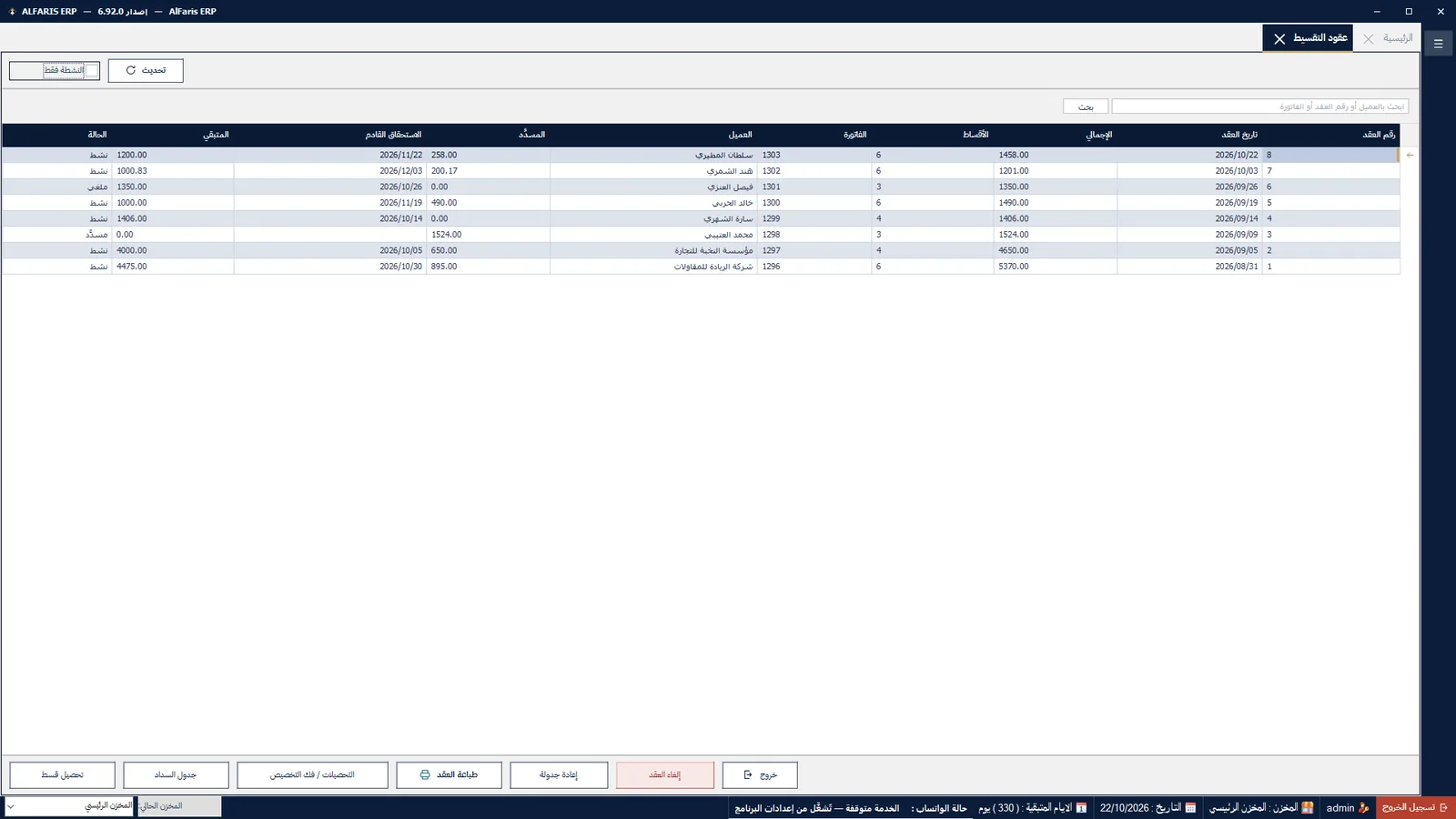Click the warehouse icon in status bar

pos(1307,808)
